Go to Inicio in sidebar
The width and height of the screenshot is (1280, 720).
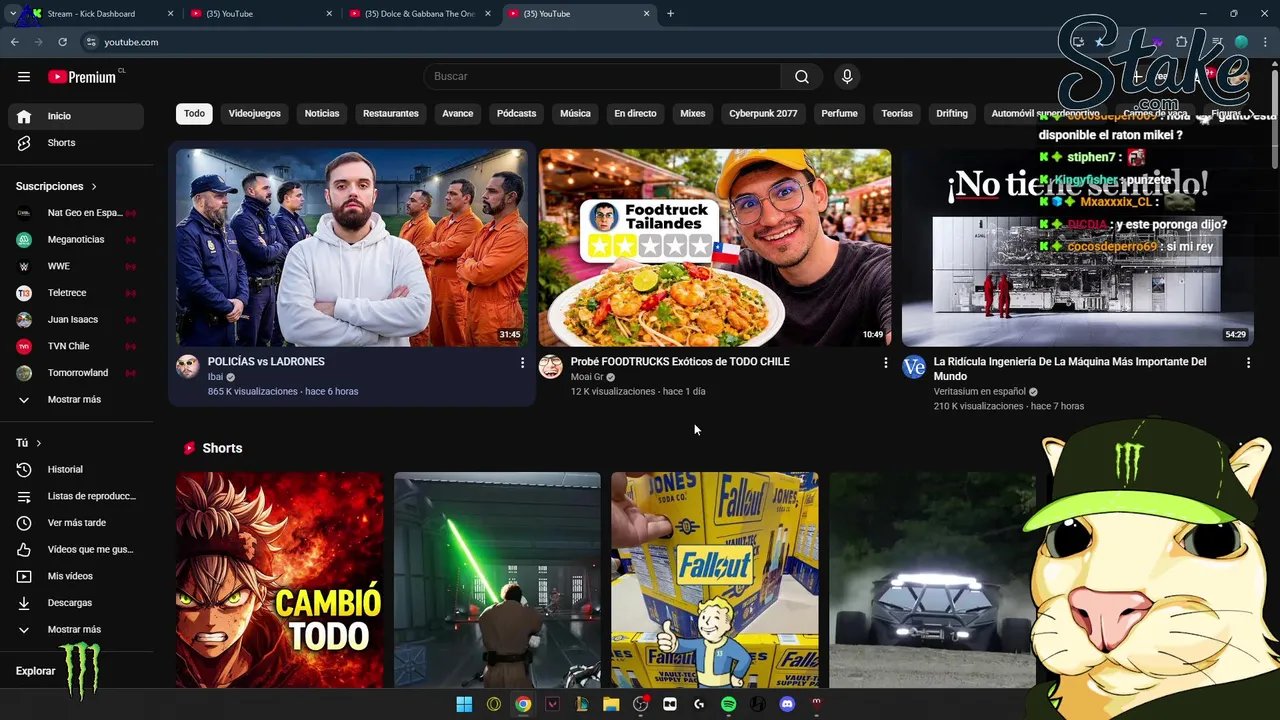point(76,116)
